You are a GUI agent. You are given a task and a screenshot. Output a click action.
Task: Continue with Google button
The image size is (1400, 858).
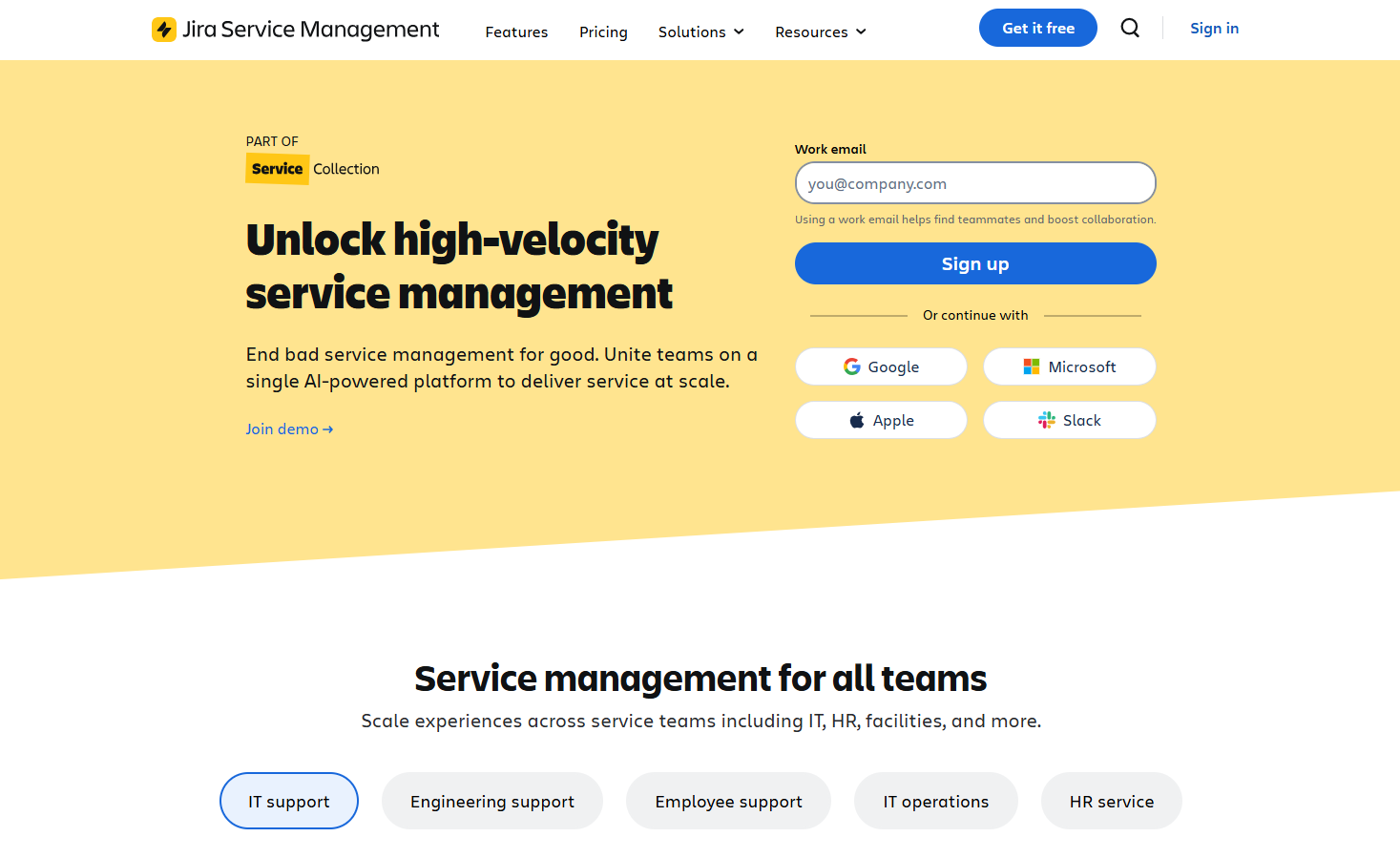[x=881, y=366]
